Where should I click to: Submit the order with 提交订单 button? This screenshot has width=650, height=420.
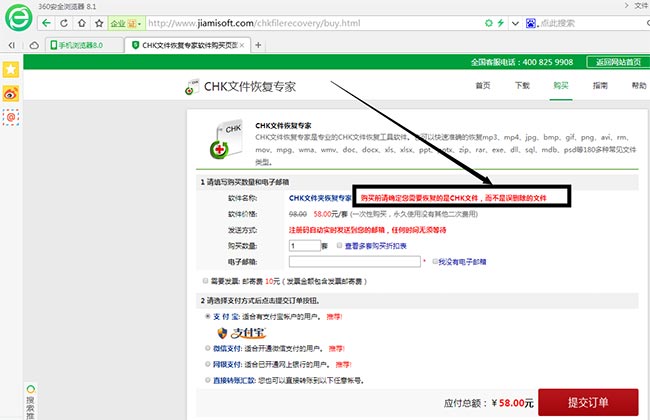tap(588, 402)
